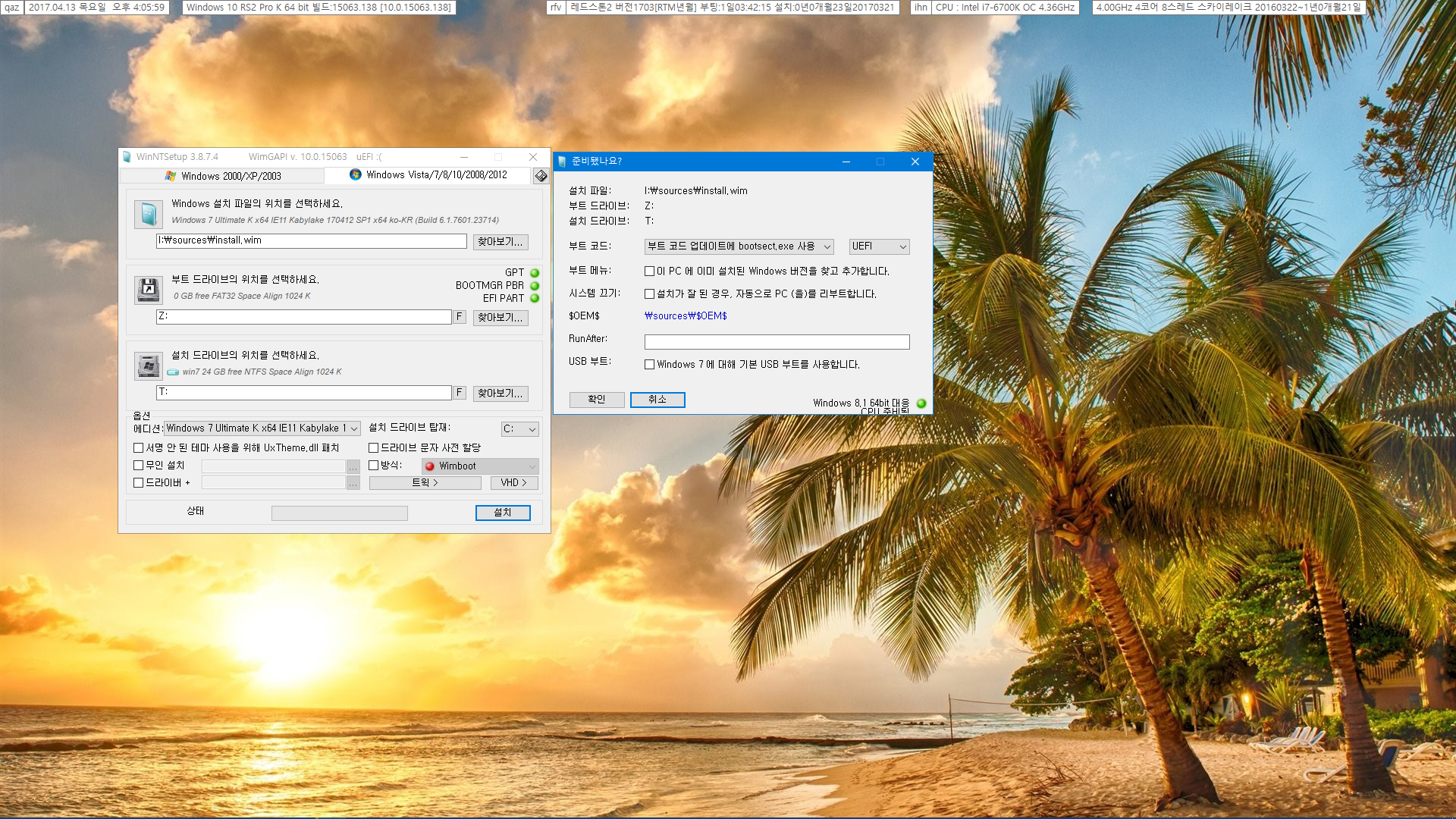
Task: Enable automatic reboot after install checkbox
Action: (x=649, y=294)
